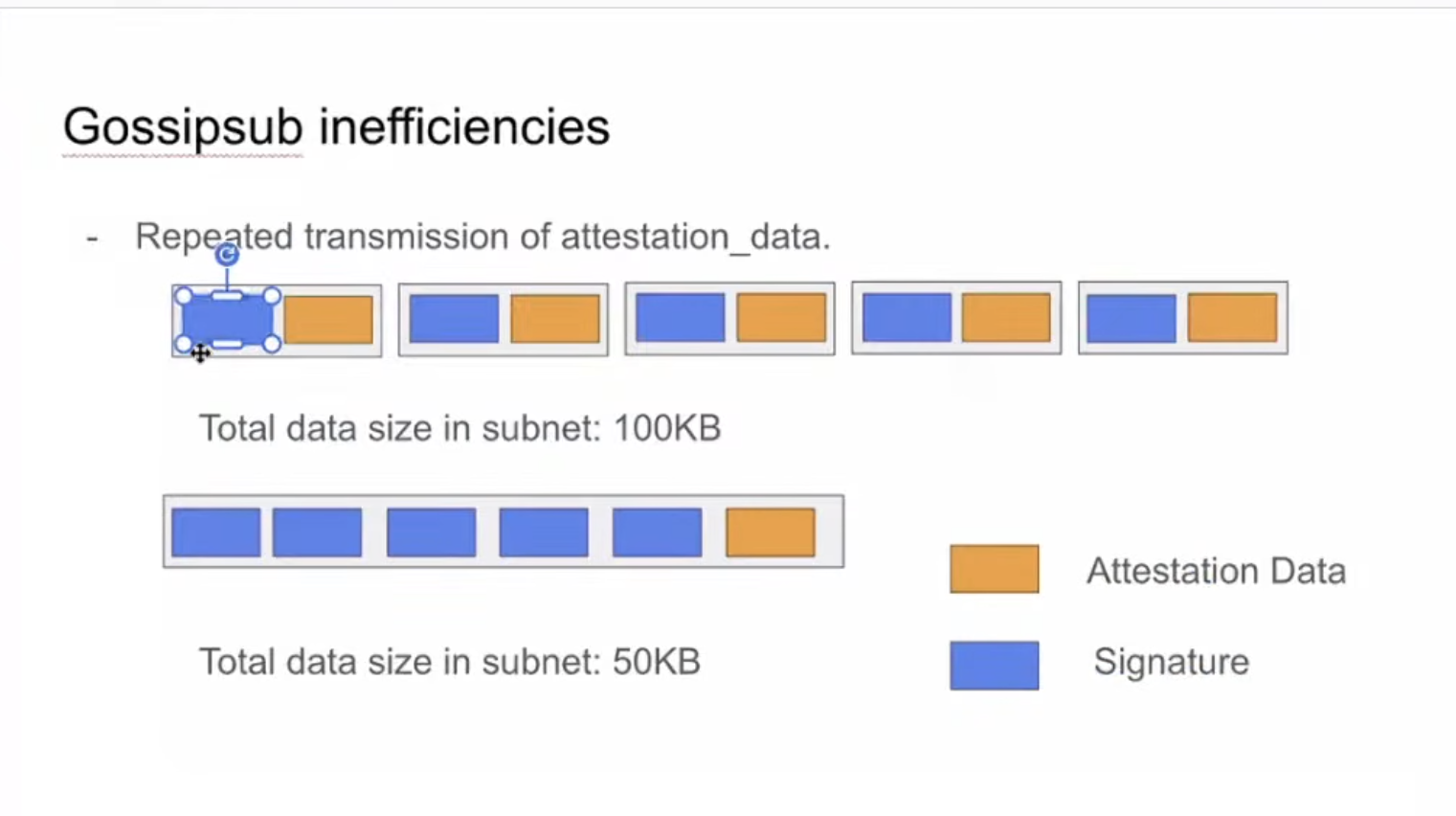
Task: Click the rotation handle above selected blue shape
Action: point(227,255)
